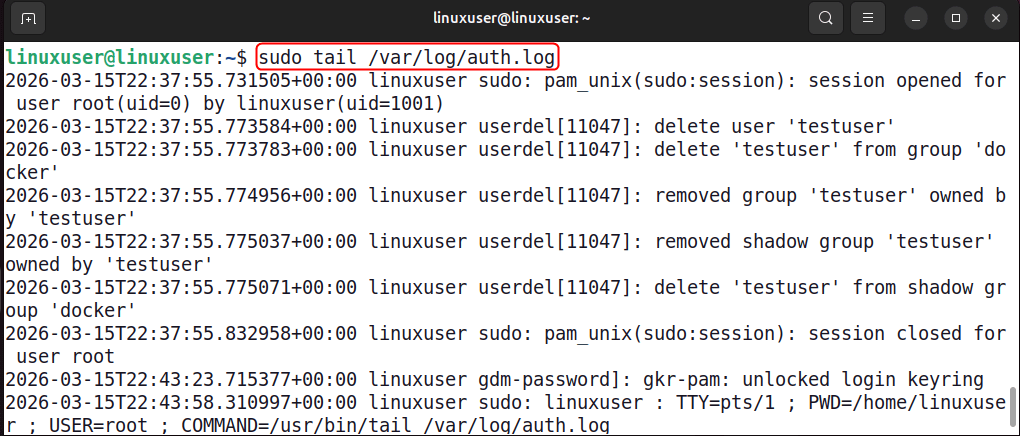This screenshot has width=1020, height=436.
Task: Open a new terminal tab
Action: (x=28, y=18)
